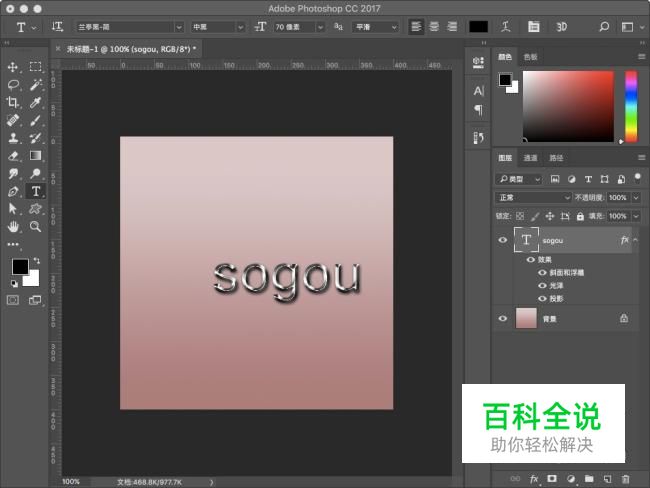Hide the sogou text layer

click(x=502, y=240)
